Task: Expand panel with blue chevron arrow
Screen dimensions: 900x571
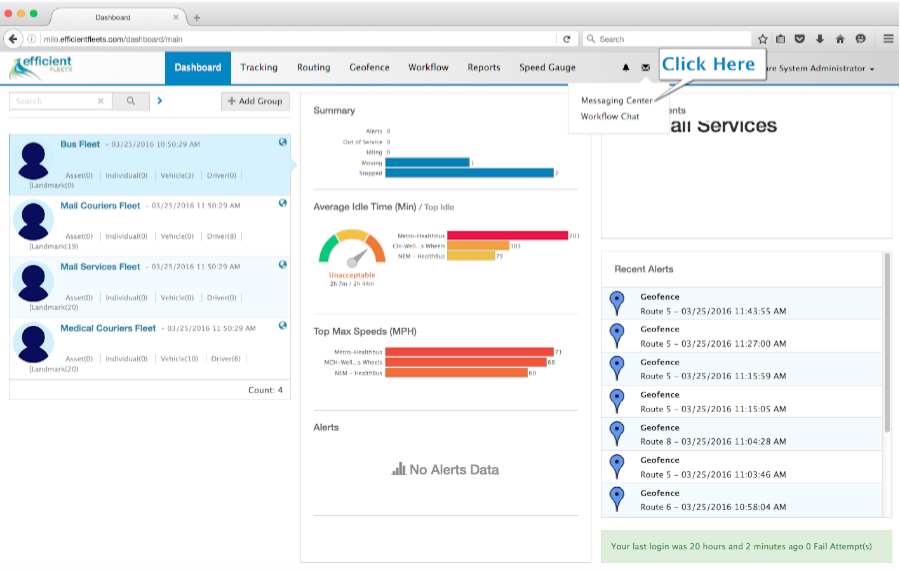Action: point(160,100)
